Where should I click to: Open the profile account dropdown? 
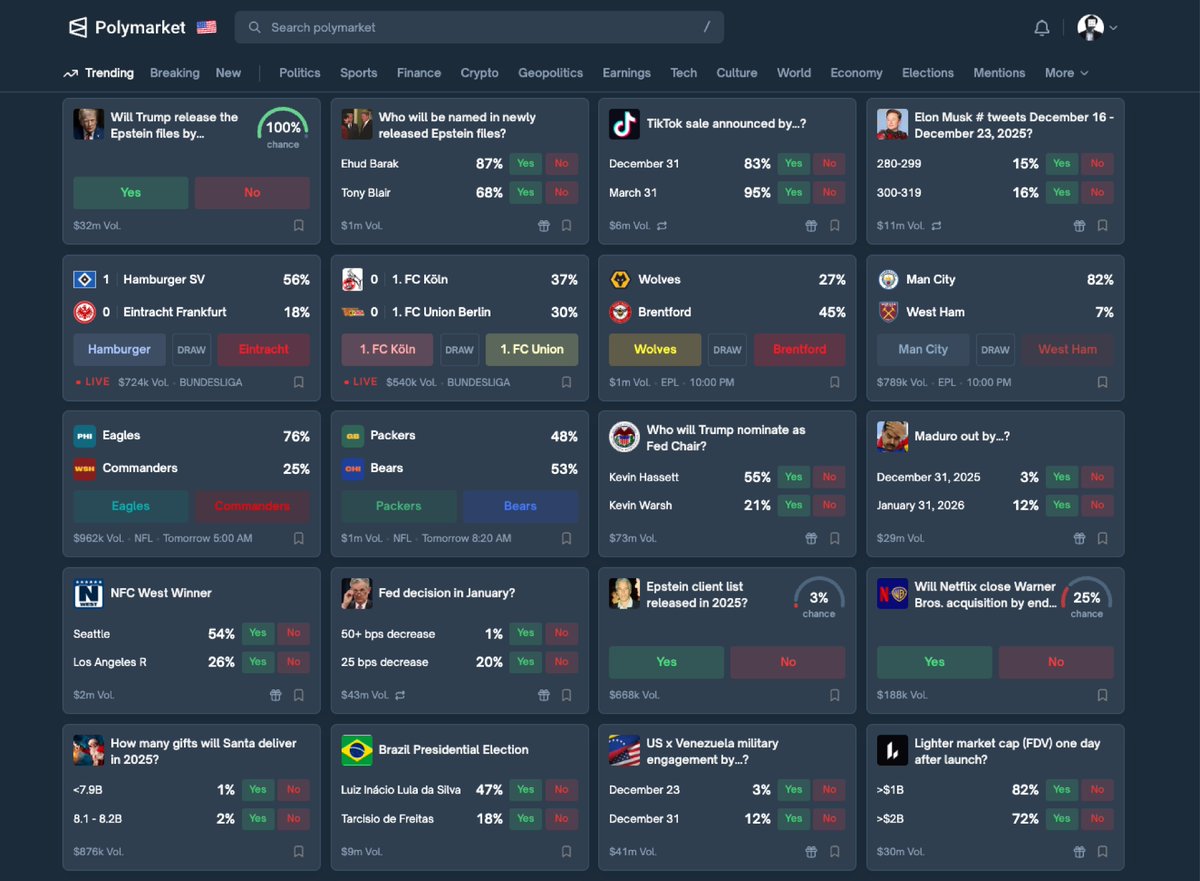(1089, 27)
